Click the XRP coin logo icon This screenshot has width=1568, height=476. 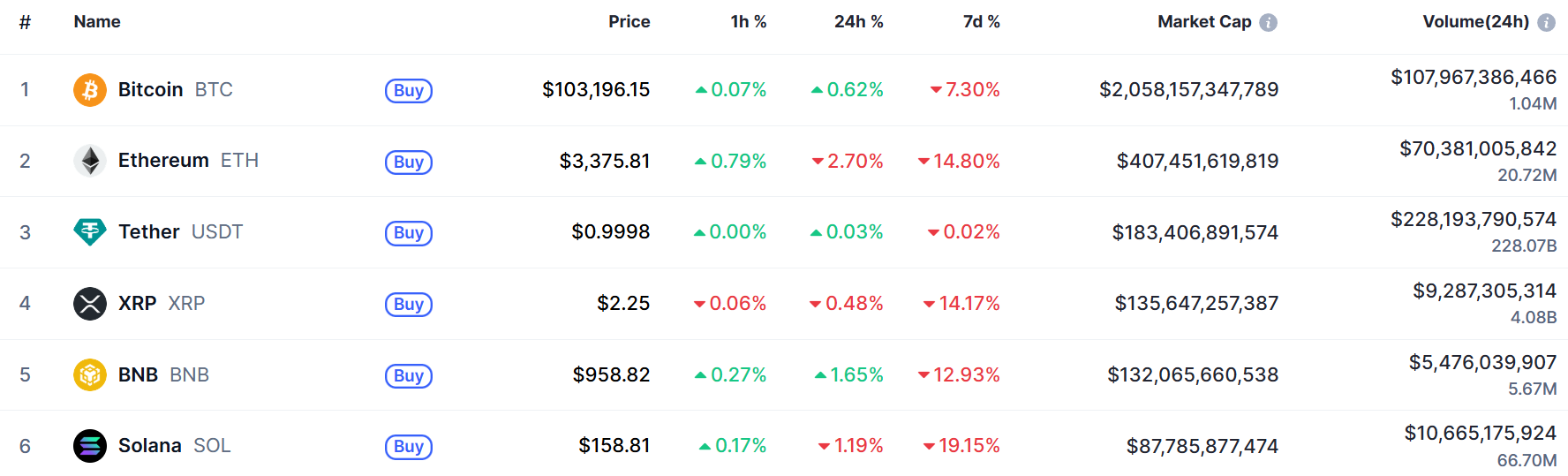click(x=89, y=304)
